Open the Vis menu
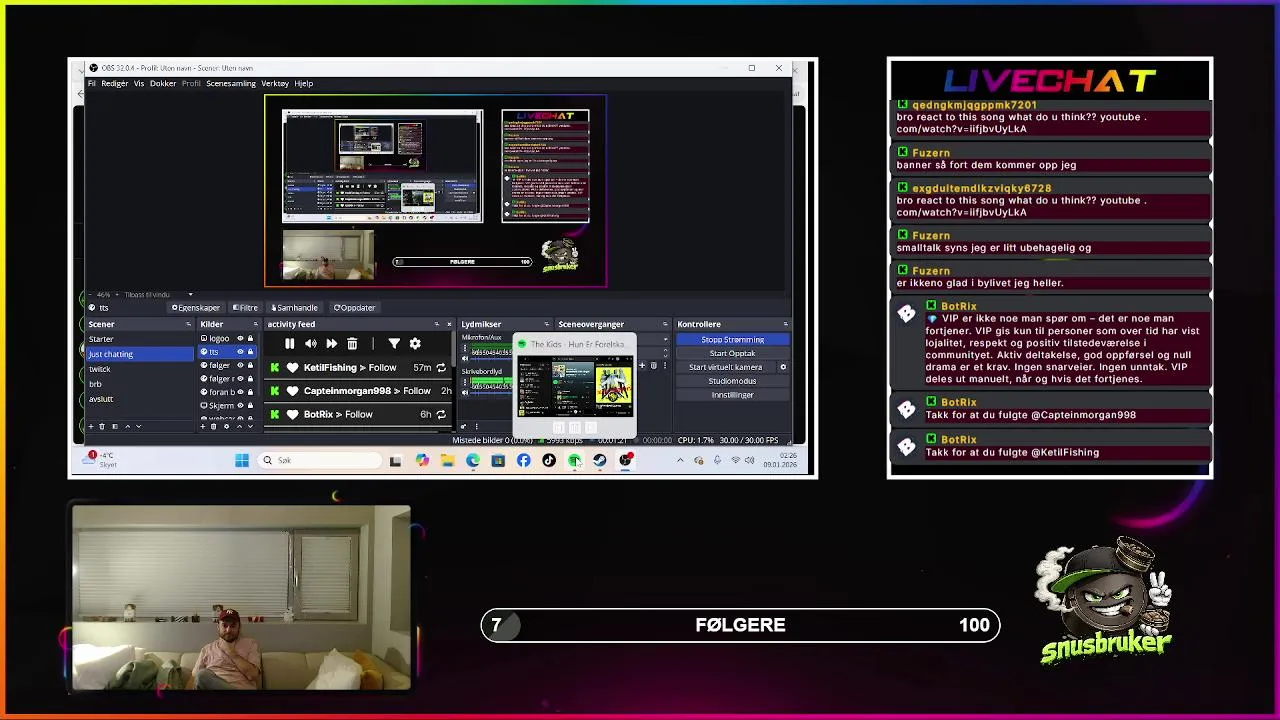 point(139,83)
